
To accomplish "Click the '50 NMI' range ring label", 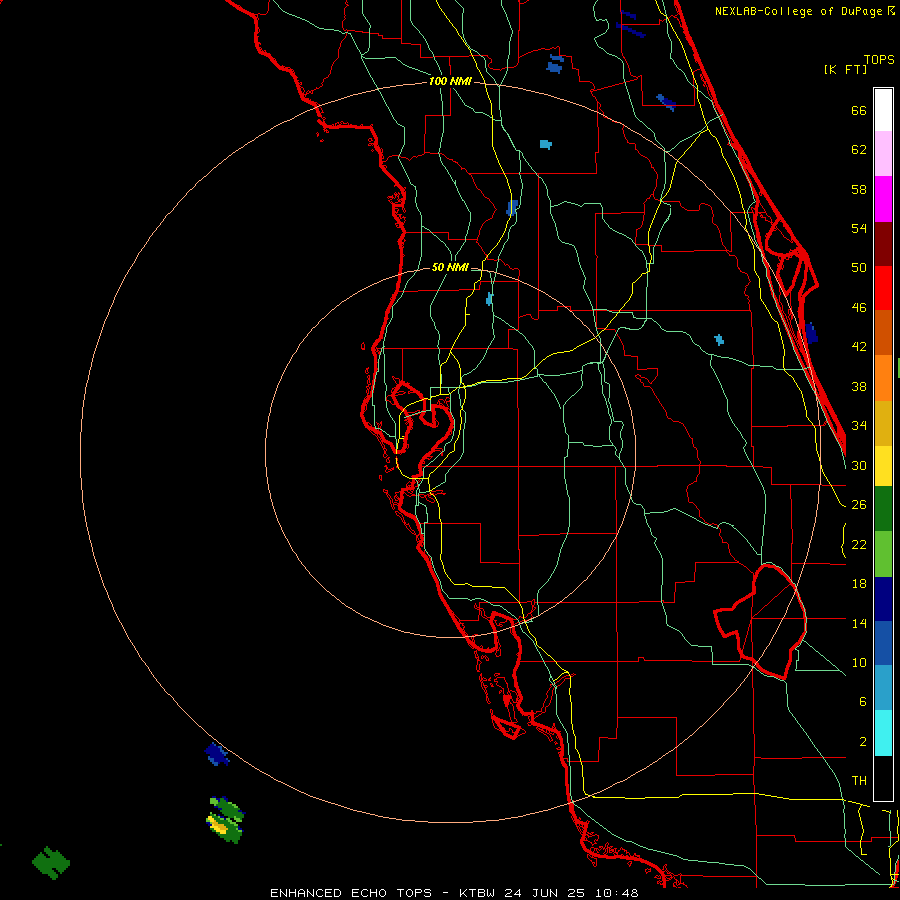I will click(x=450, y=267).
